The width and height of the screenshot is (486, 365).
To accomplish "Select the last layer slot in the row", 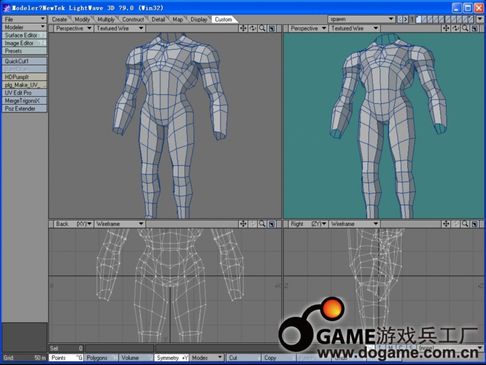I will click(x=471, y=19).
